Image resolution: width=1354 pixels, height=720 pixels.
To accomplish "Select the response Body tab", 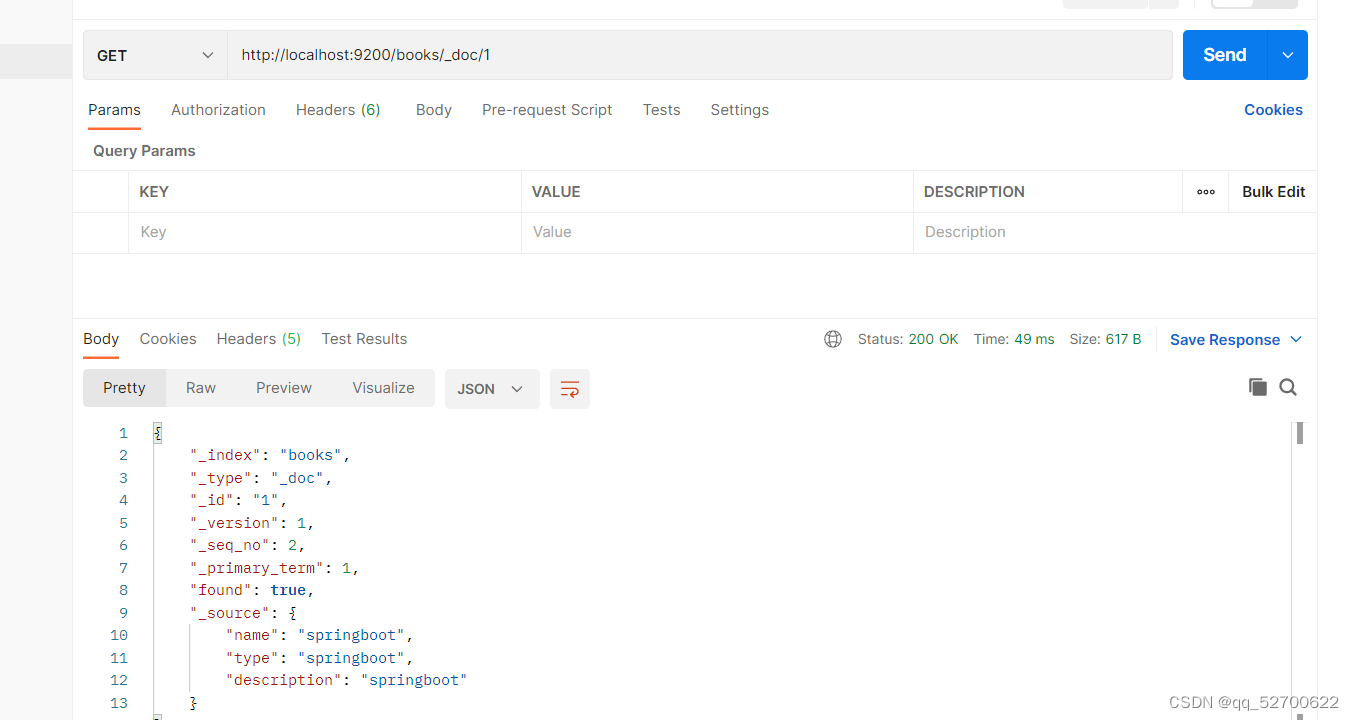I will (101, 339).
